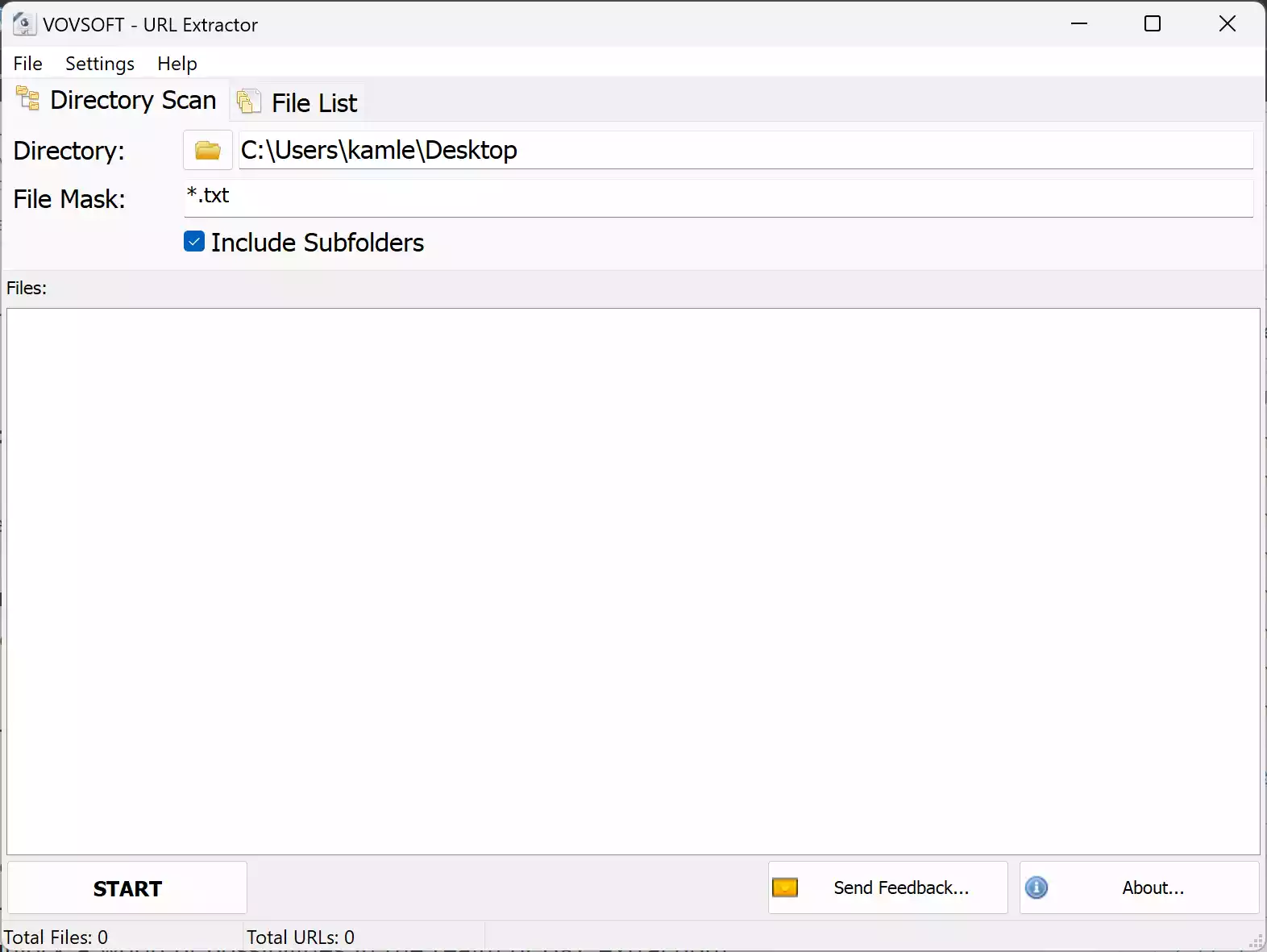Screen dimensions: 1267x952
Task: Click the START button
Action: [x=127, y=888]
